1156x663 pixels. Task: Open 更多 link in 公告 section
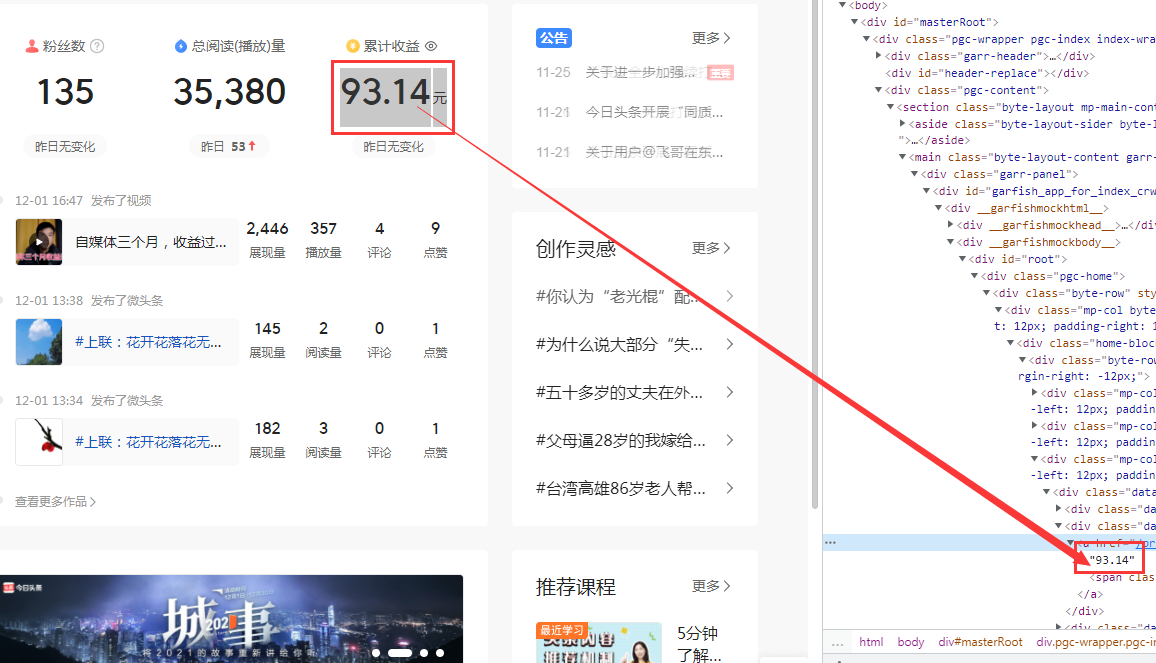[x=711, y=38]
